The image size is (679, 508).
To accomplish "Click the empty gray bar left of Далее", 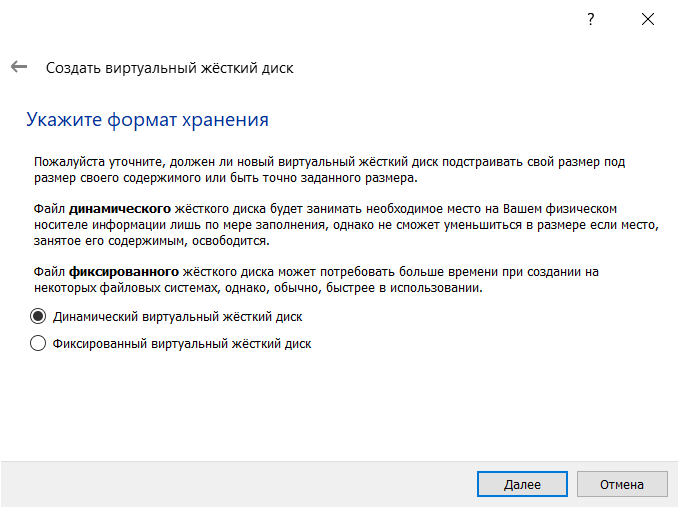I will [x=238, y=484].
